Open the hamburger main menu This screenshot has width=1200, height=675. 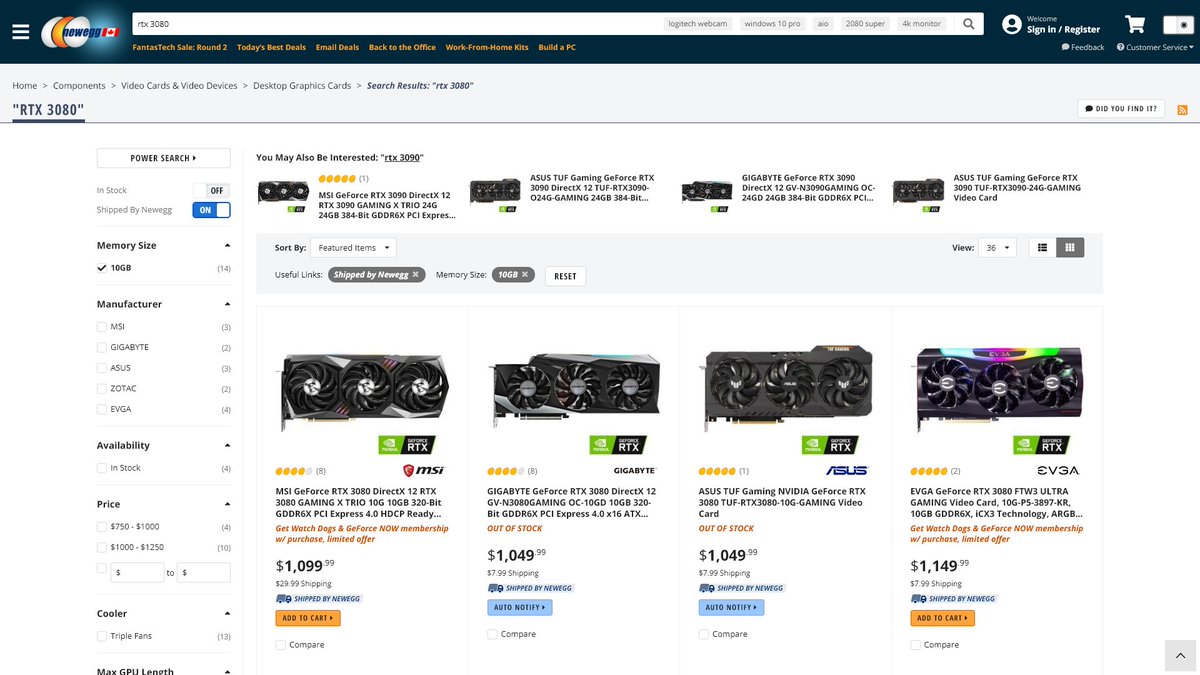[21, 31]
